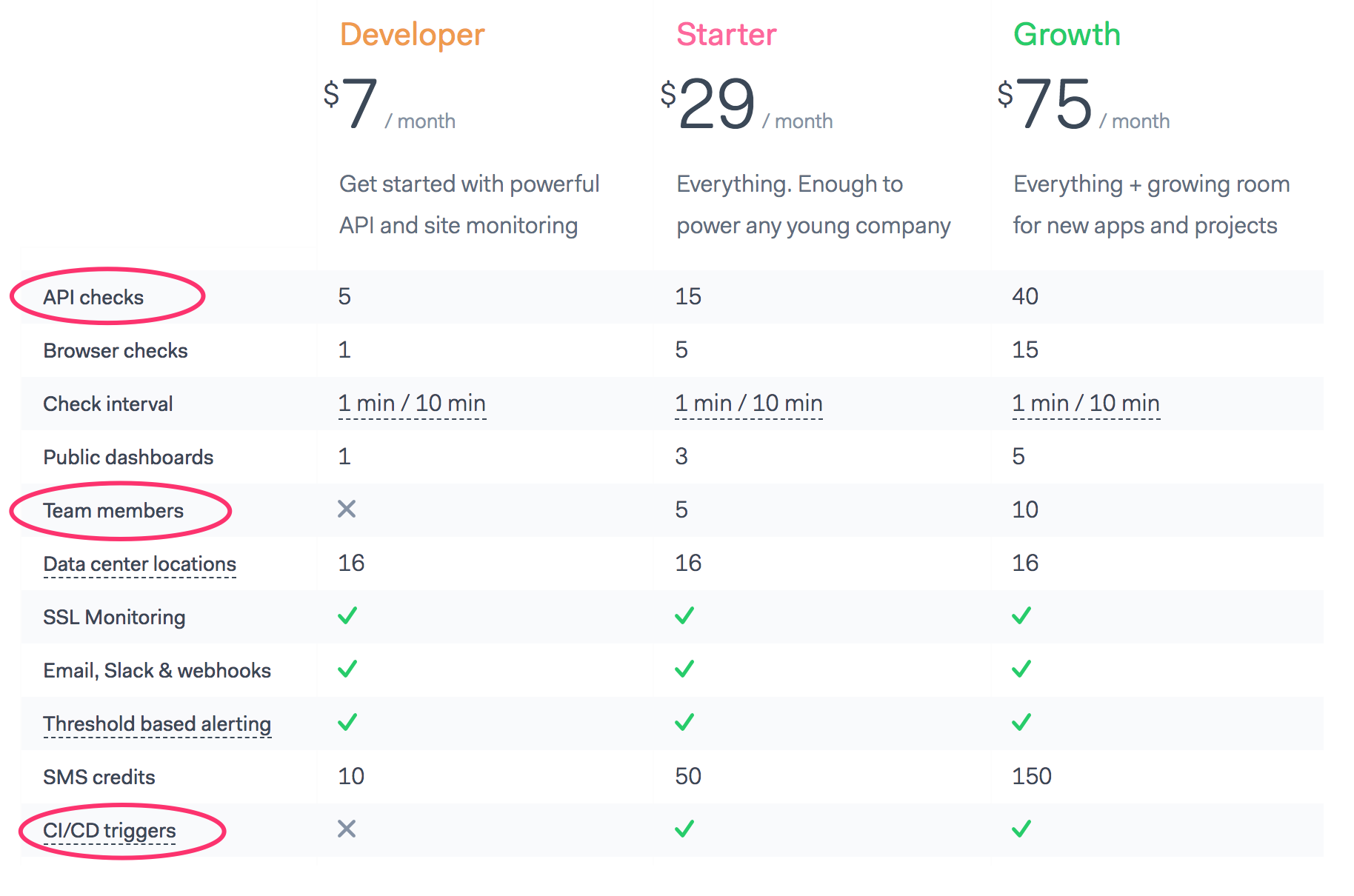Click the Starter plan's CI/CD triggers checkmark

[684, 829]
